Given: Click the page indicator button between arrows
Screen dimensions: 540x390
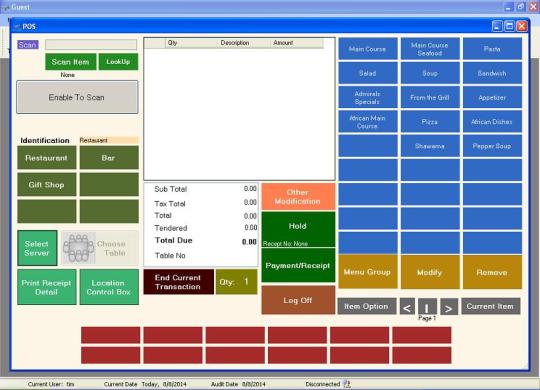Looking at the screenshot, I should [427, 307].
